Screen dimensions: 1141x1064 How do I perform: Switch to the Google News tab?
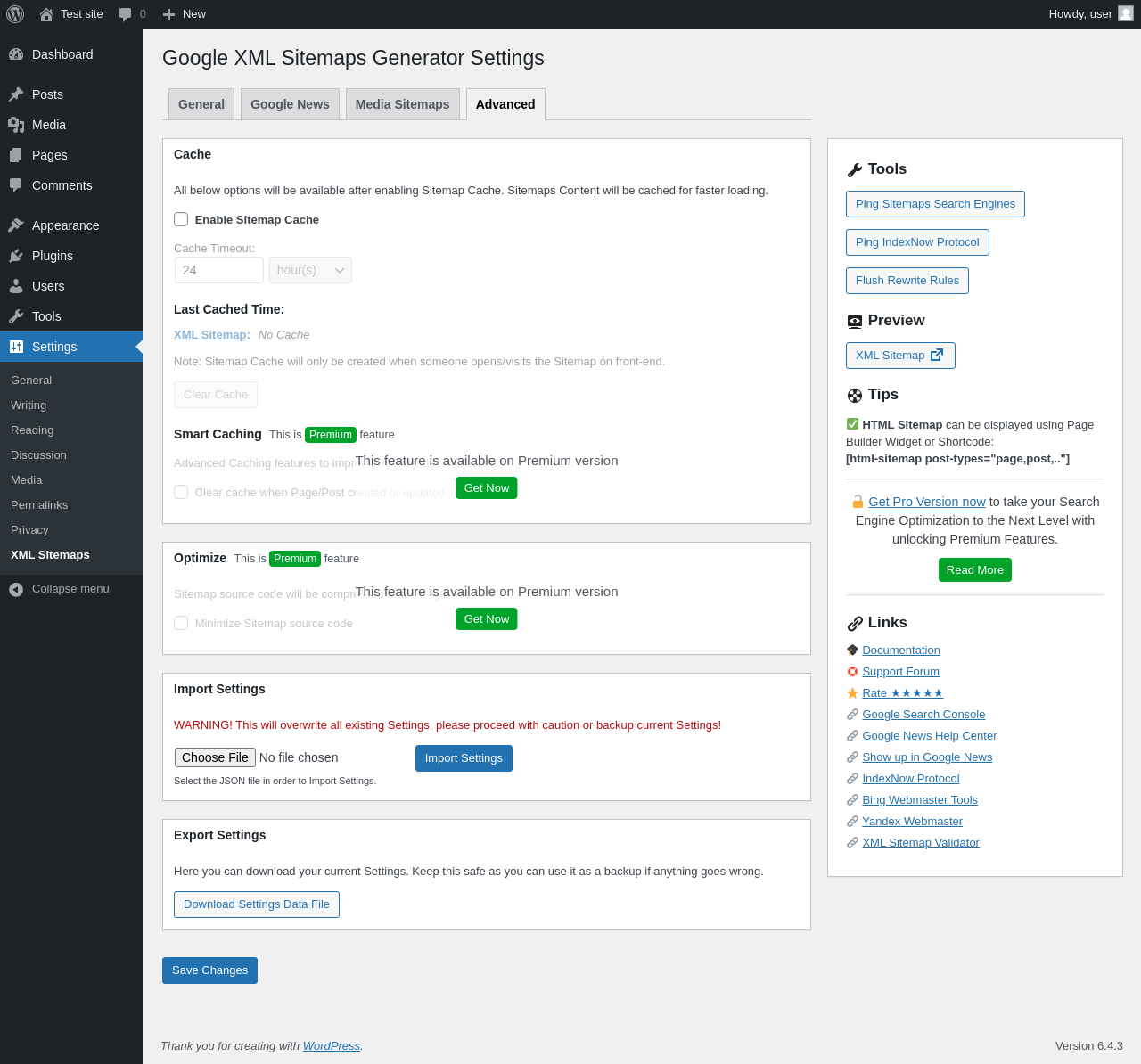click(290, 104)
